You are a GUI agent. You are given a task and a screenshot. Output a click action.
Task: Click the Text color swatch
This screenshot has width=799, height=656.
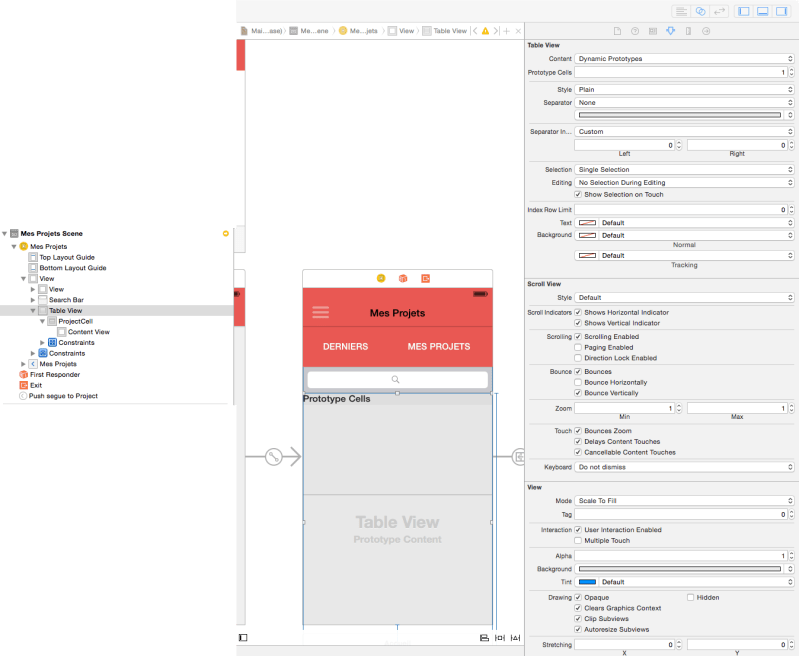click(x=588, y=223)
